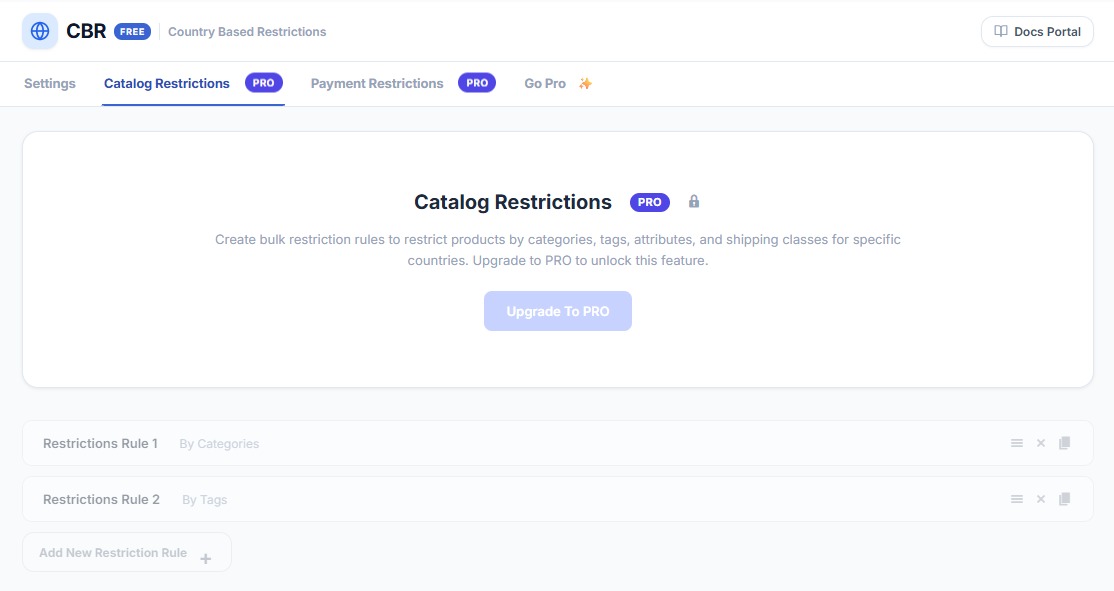This screenshot has width=1114, height=591.
Task: Click the 'Country Based Restrictions' subtitle
Action: pos(247,32)
